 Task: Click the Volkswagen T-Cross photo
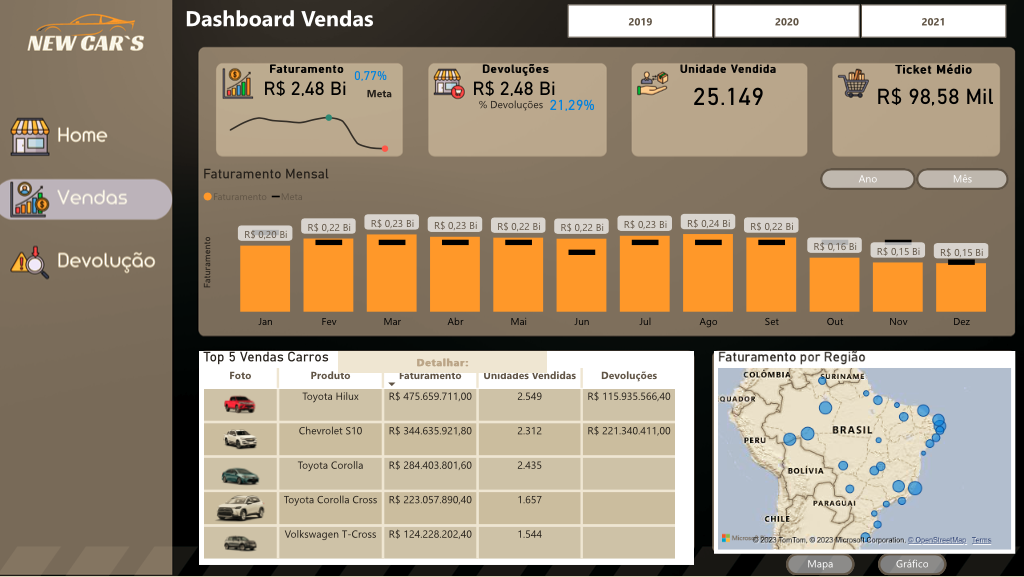click(240, 542)
